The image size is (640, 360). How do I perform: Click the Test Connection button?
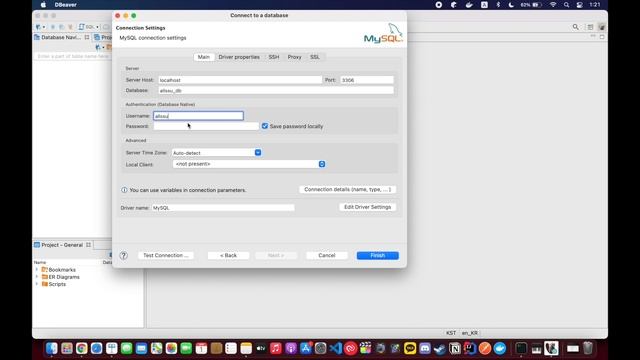pyautogui.click(x=166, y=256)
